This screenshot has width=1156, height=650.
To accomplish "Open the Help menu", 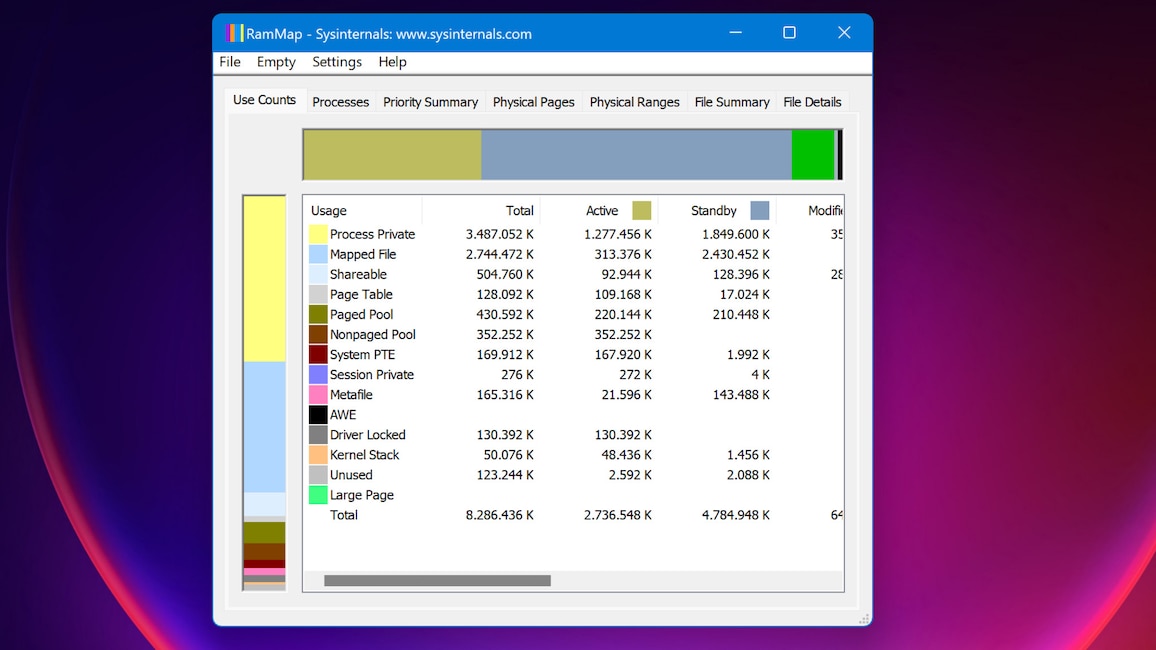I will pyautogui.click(x=392, y=62).
